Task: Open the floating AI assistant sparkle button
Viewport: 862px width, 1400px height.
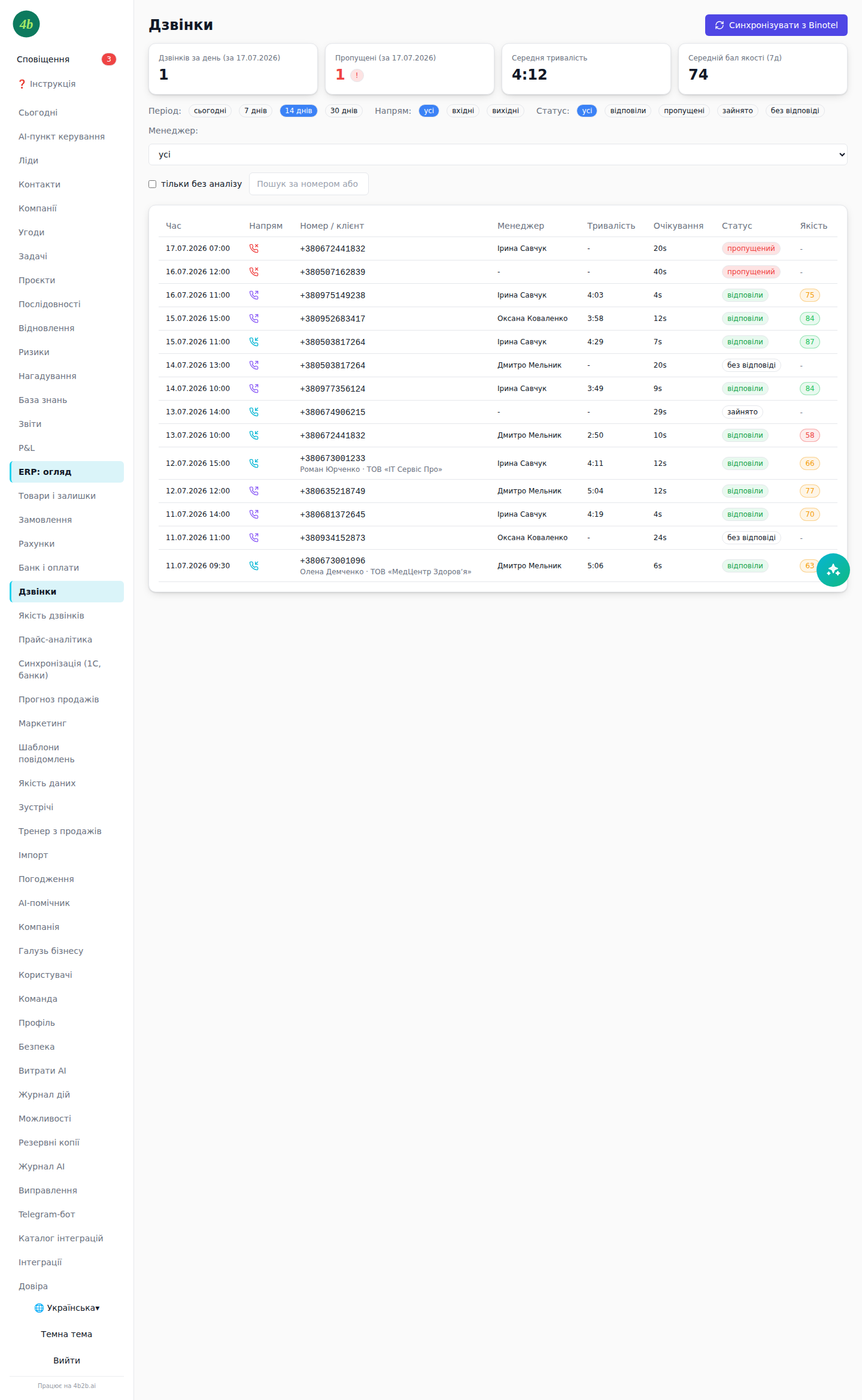Action: point(833,570)
